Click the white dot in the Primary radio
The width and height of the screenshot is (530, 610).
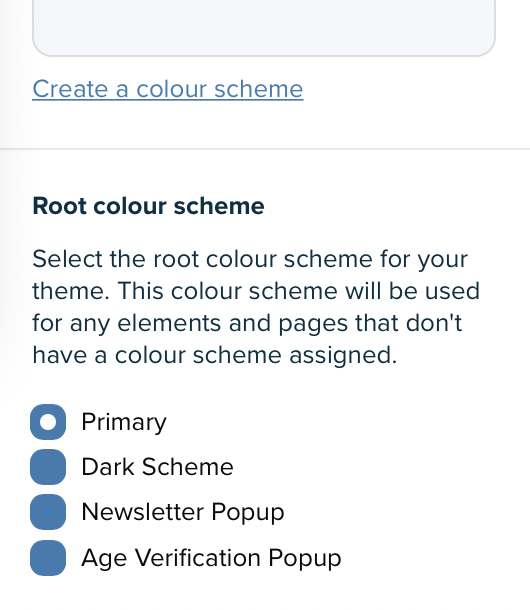(48, 422)
